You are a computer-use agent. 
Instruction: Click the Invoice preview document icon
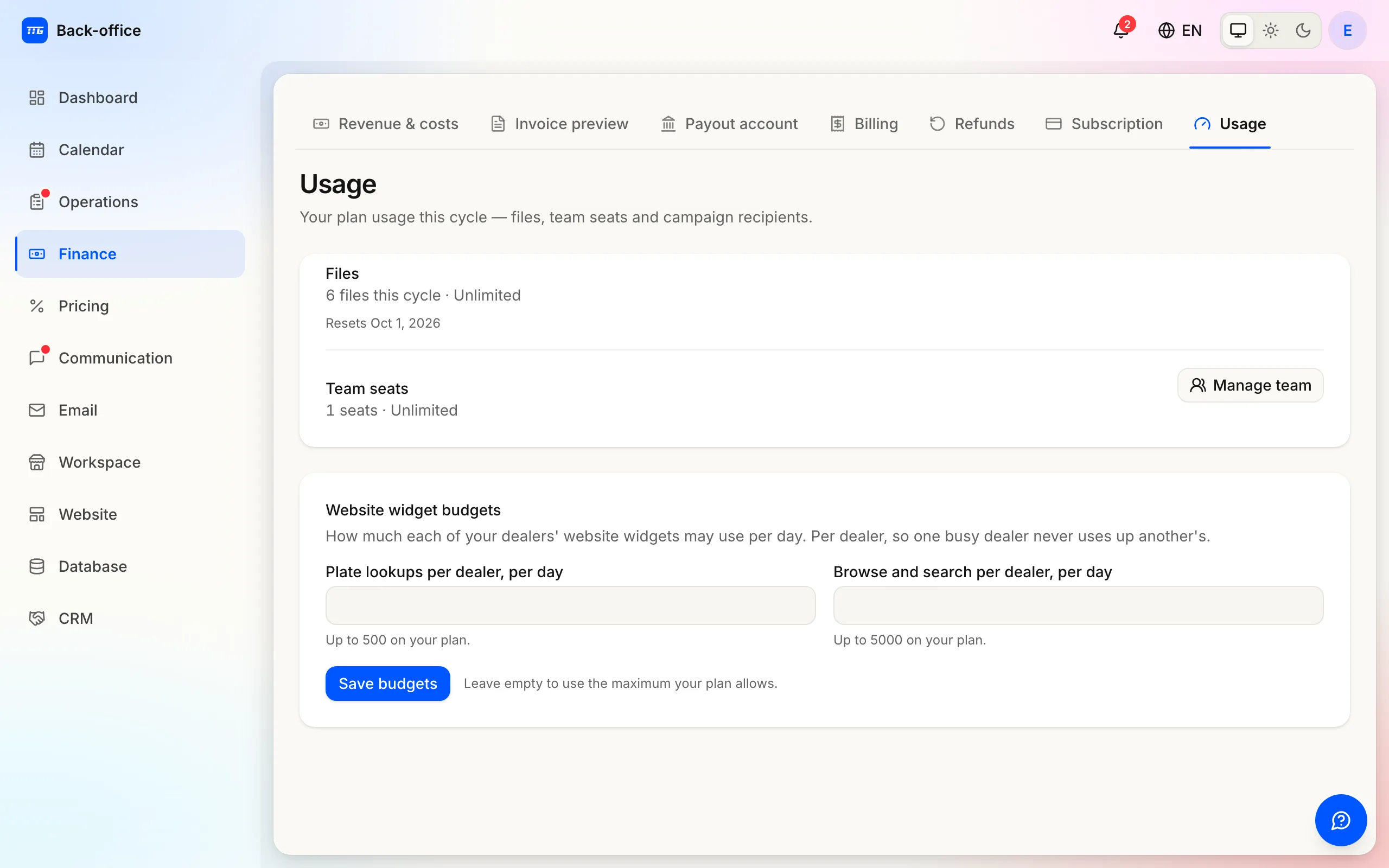point(498,124)
